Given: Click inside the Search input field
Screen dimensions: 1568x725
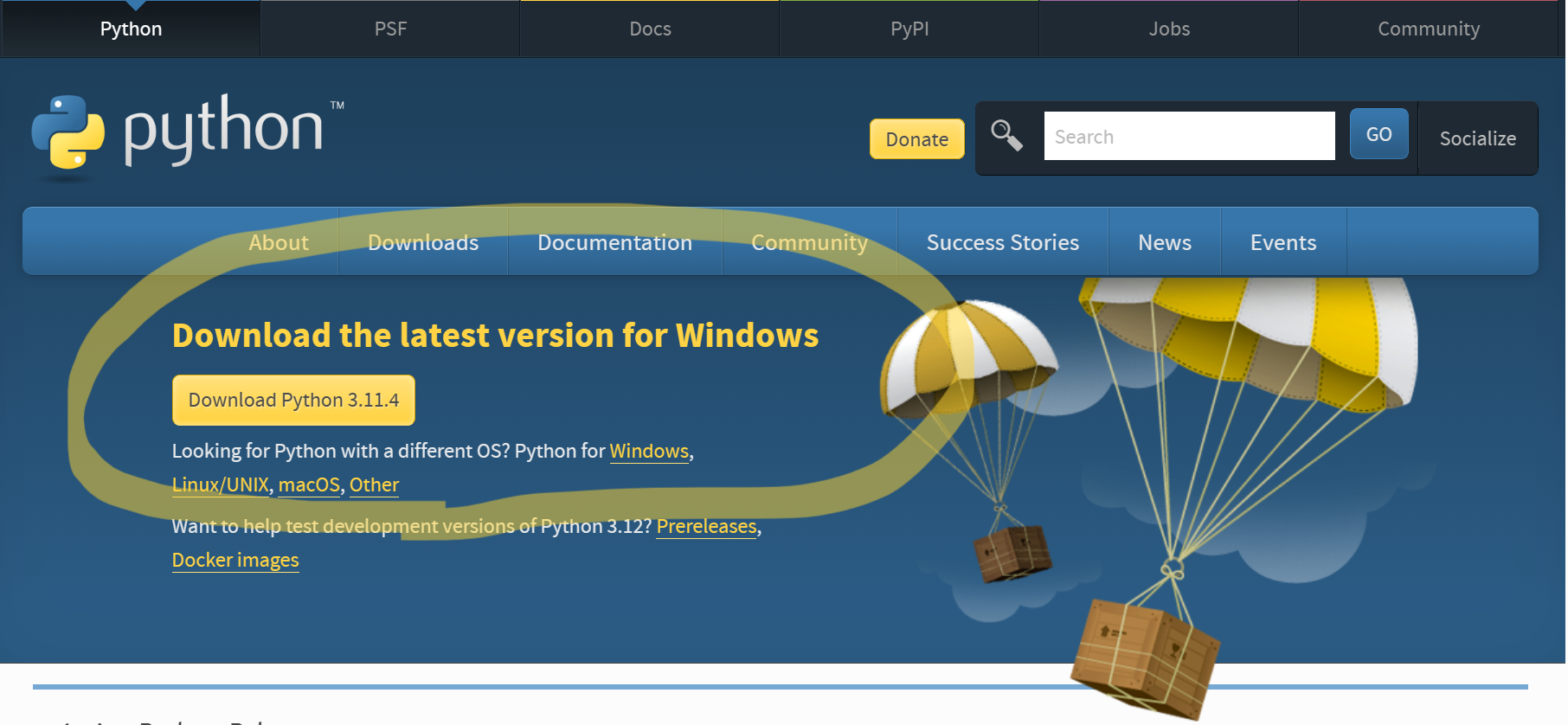Looking at the screenshot, I should [x=1188, y=137].
